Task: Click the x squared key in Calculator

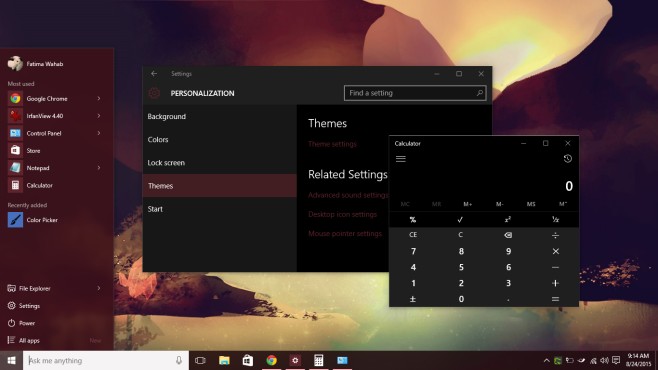Action: click(508, 219)
